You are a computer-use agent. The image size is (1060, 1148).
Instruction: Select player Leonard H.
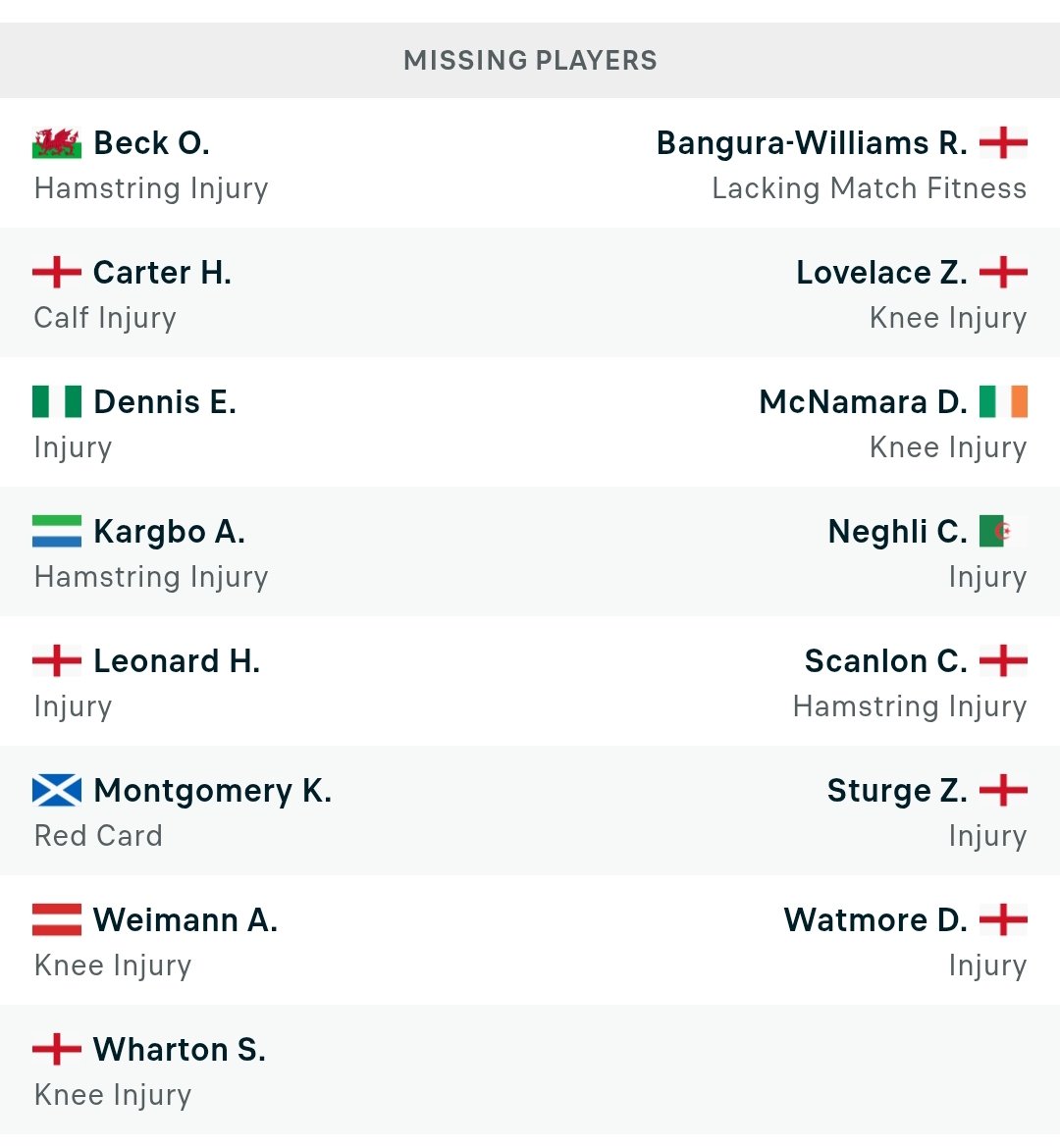pos(177,662)
